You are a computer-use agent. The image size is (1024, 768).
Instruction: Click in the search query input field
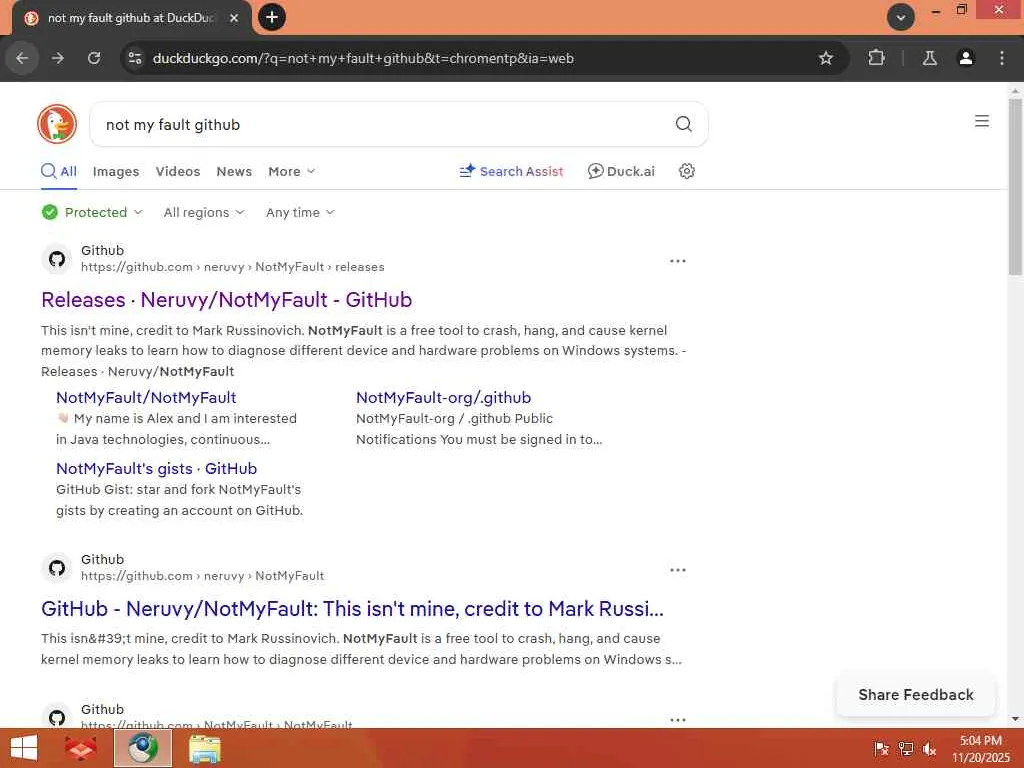[385, 124]
